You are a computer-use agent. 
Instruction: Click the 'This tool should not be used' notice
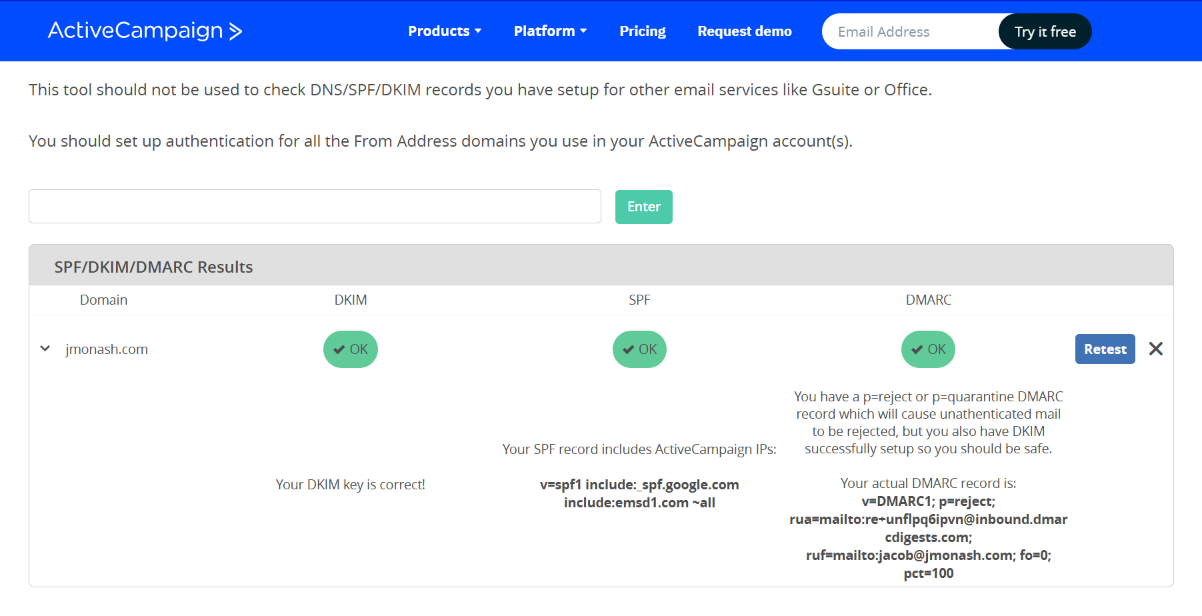pyautogui.click(x=480, y=89)
